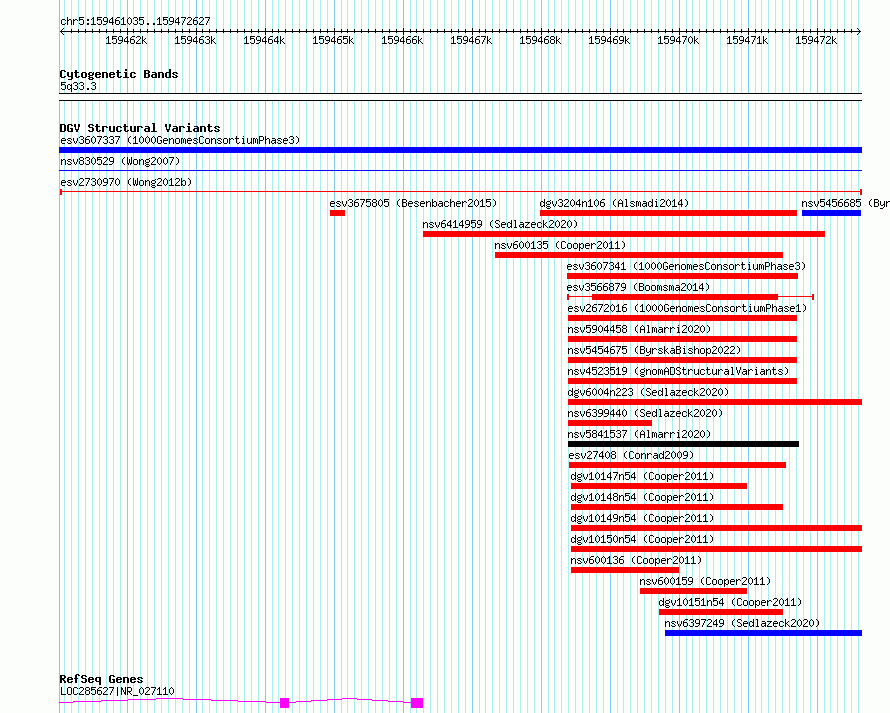890x713 pixels.
Task: Open nsv600136 (Cooper2011) label
Action: click(x=636, y=560)
